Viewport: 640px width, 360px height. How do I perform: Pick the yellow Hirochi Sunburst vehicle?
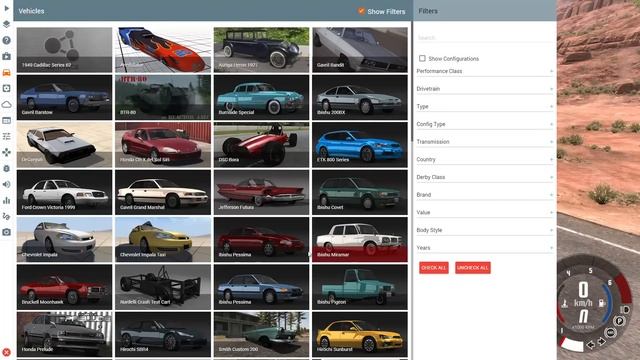[x=360, y=334]
